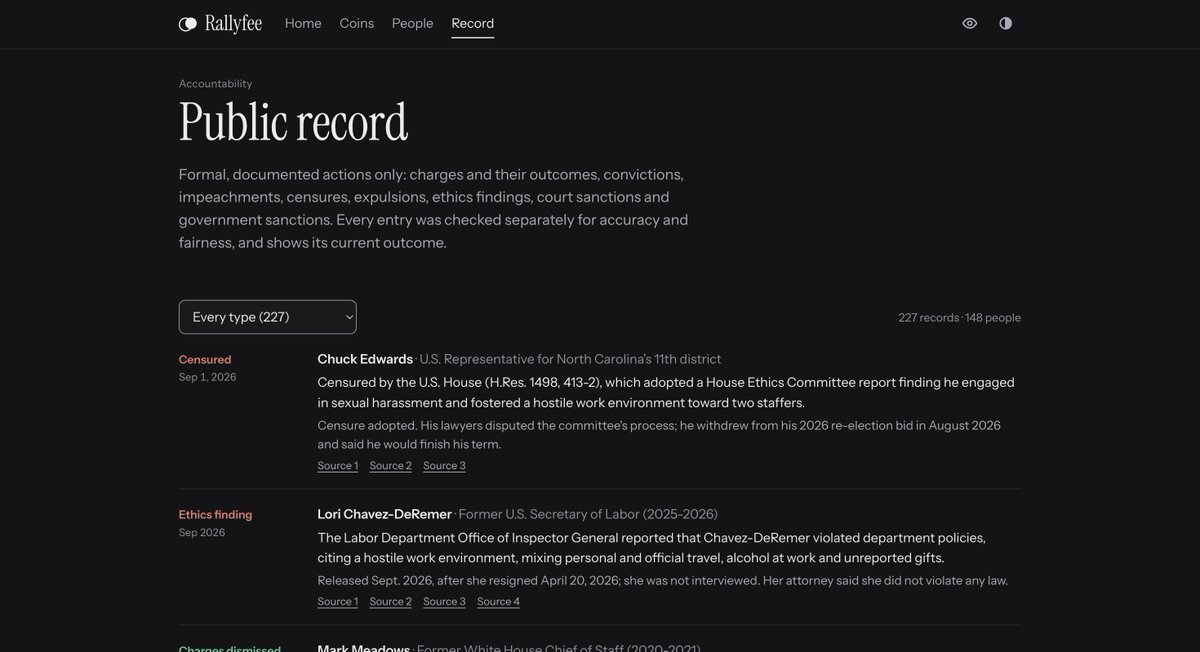Viewport: 1200px width, 652px height.
Task: Click "U.S. Representative for North Carolina's 11th district"
Action: pyautogui.click(x=570, y=359)
